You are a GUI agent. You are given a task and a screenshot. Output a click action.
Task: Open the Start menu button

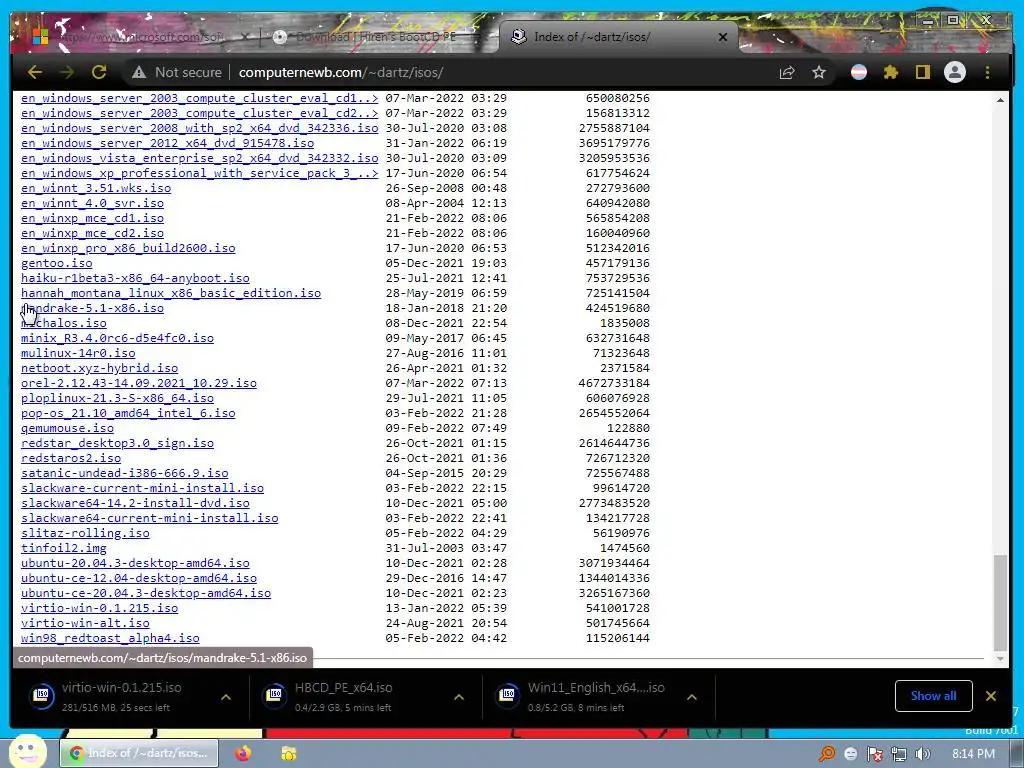tap(28, 752)
